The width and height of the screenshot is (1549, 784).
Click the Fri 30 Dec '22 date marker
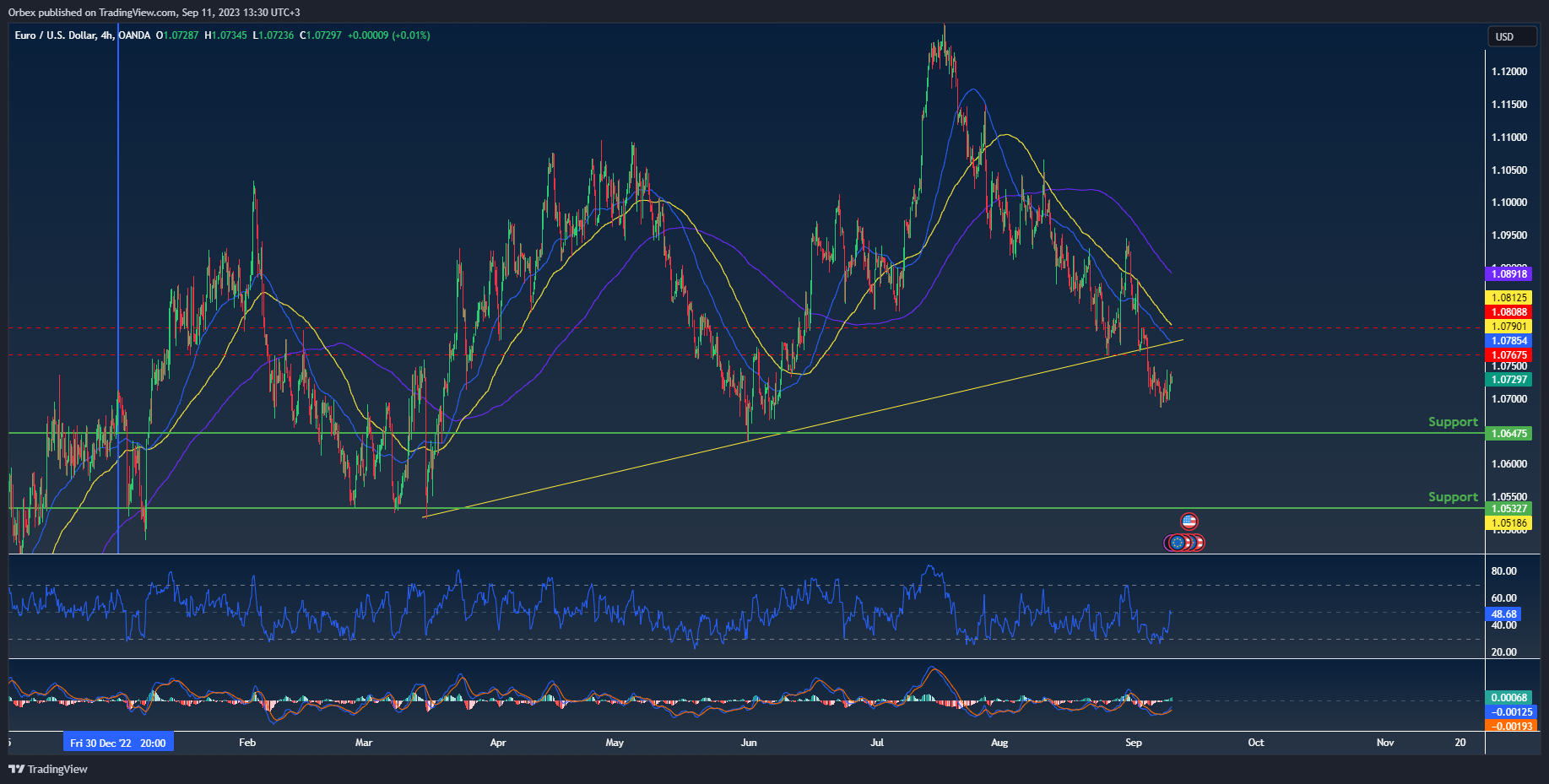coord(117,743)
